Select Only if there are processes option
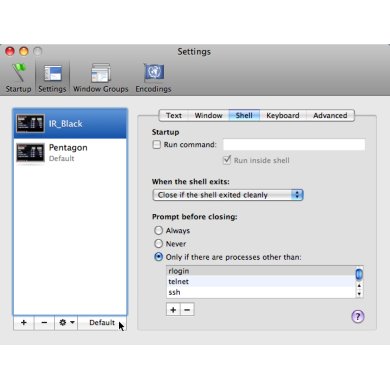 coord(159,257)
